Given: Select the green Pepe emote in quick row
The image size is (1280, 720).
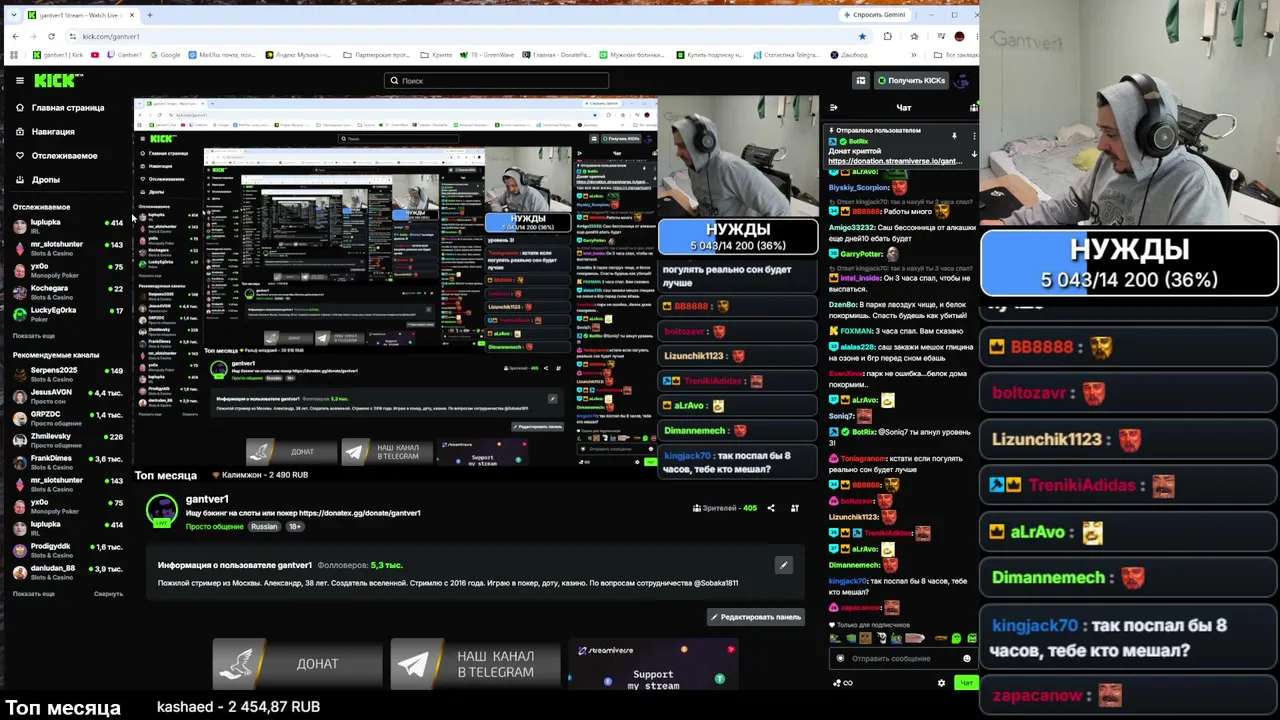Looking at the screenshot, I should (x=956, y=638).
